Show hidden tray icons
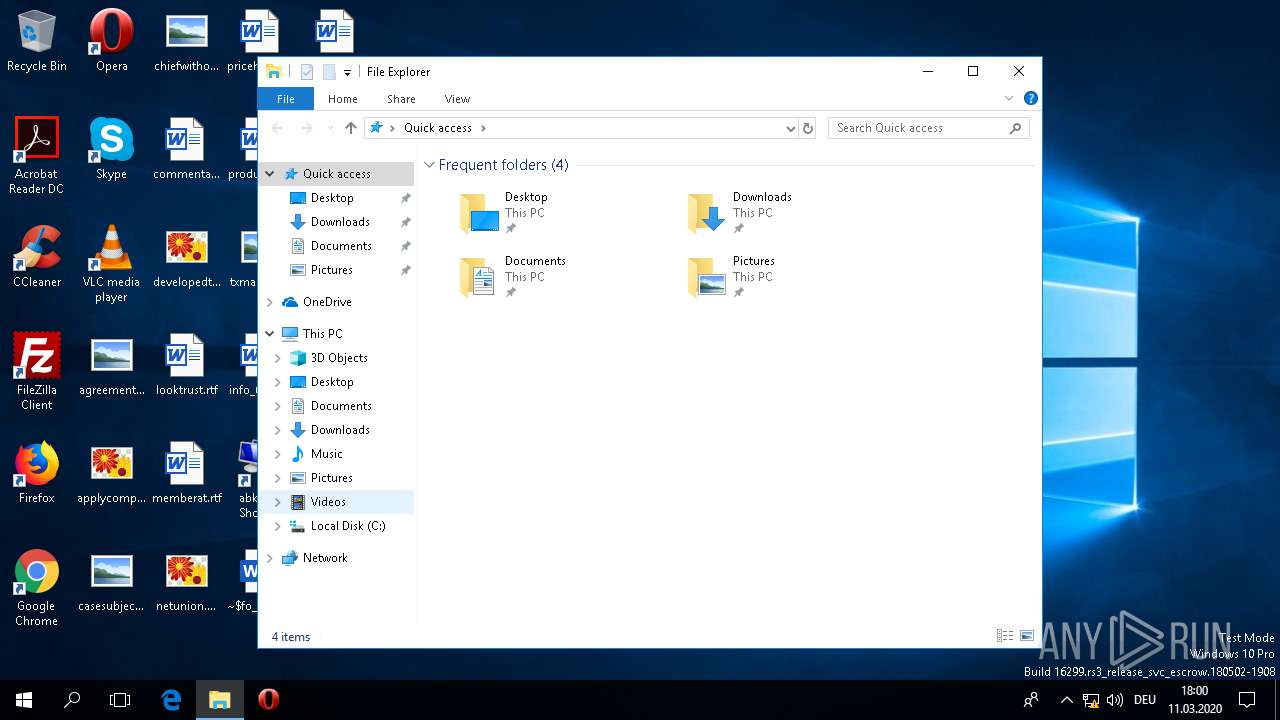This screenshot has width=1280, height=720. pos(1067,700)
